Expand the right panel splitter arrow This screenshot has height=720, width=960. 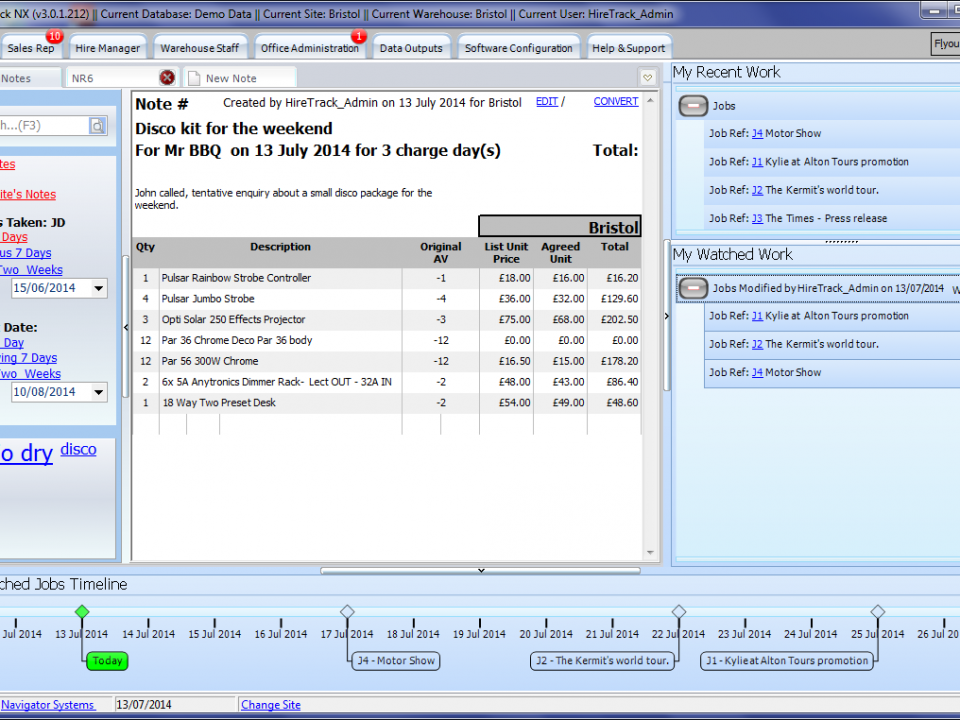pos(667,316)
